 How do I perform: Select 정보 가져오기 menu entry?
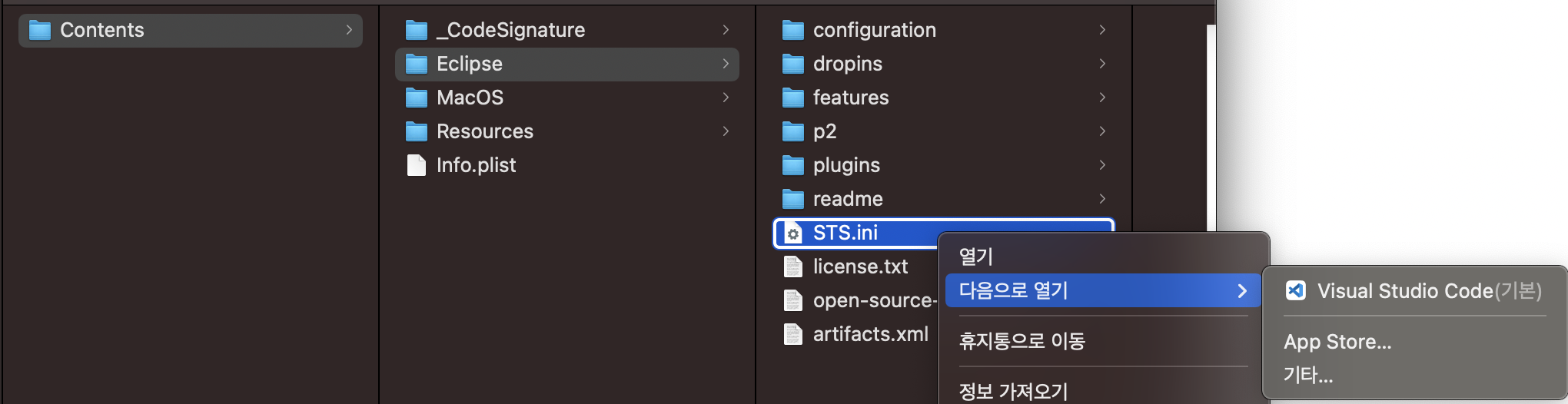point(1103,391)
